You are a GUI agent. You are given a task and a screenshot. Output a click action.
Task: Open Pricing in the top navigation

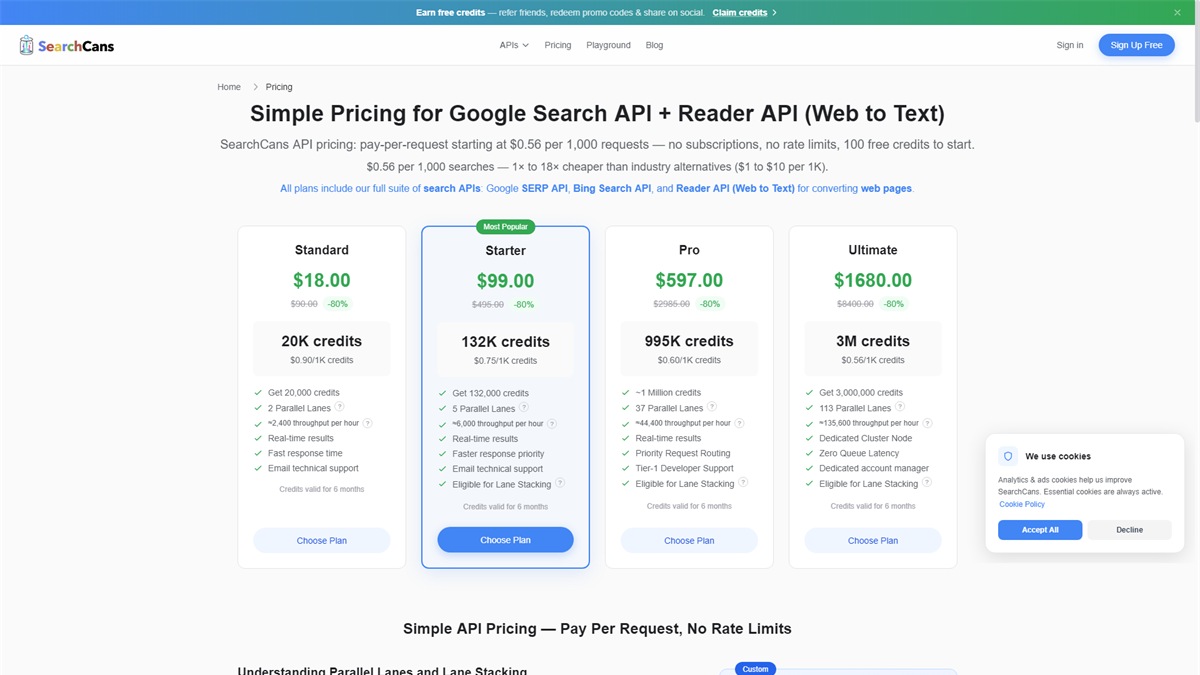click(558, 45)
